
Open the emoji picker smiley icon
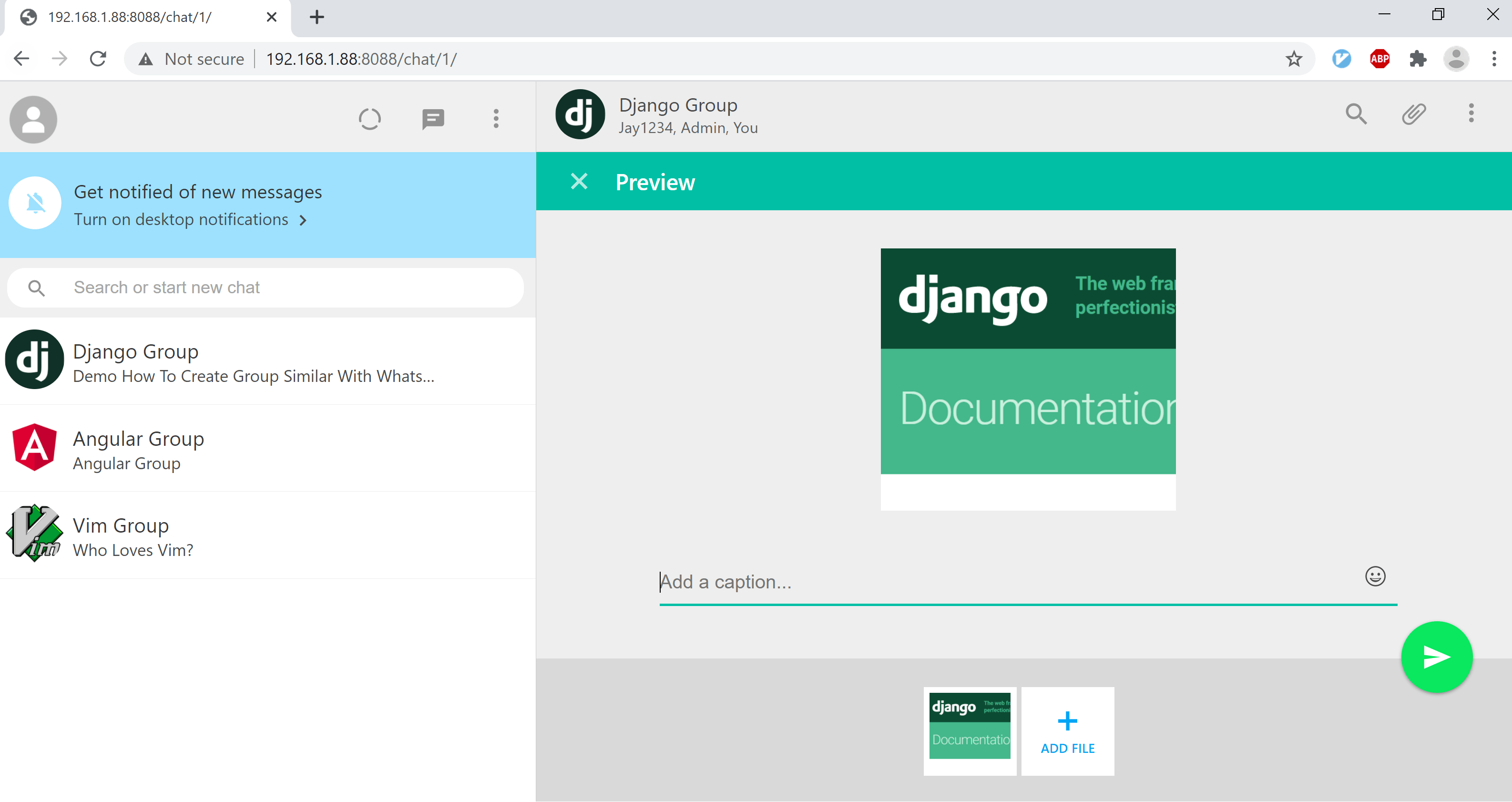pos(1375,576)
